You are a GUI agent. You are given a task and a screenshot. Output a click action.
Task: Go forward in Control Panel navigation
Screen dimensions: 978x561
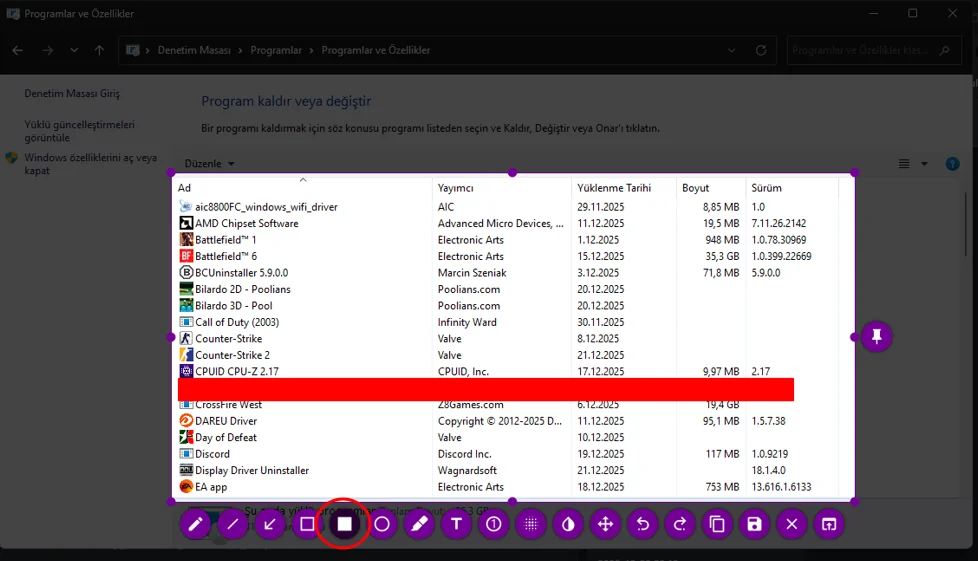(47, 51)
